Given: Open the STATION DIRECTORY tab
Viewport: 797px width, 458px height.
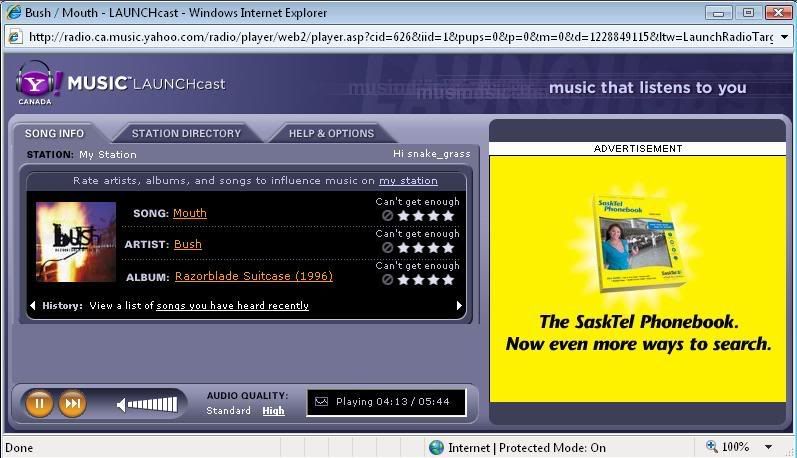Looking at the screenshot, I should click(x=186, y=133).
